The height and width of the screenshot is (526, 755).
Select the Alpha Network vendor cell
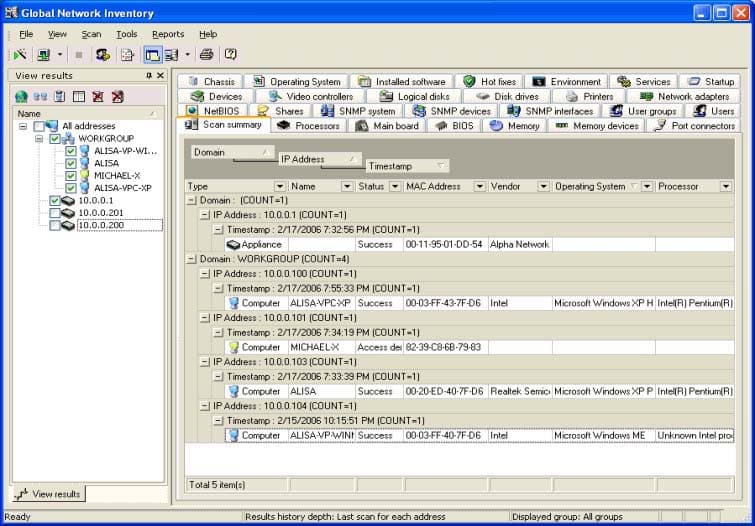[520, 245]
